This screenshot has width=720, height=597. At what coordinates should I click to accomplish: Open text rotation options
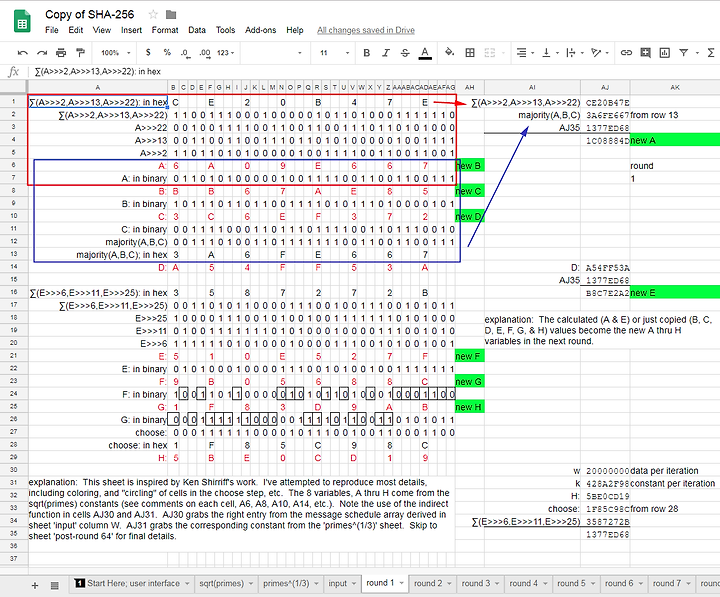(599, 53)
